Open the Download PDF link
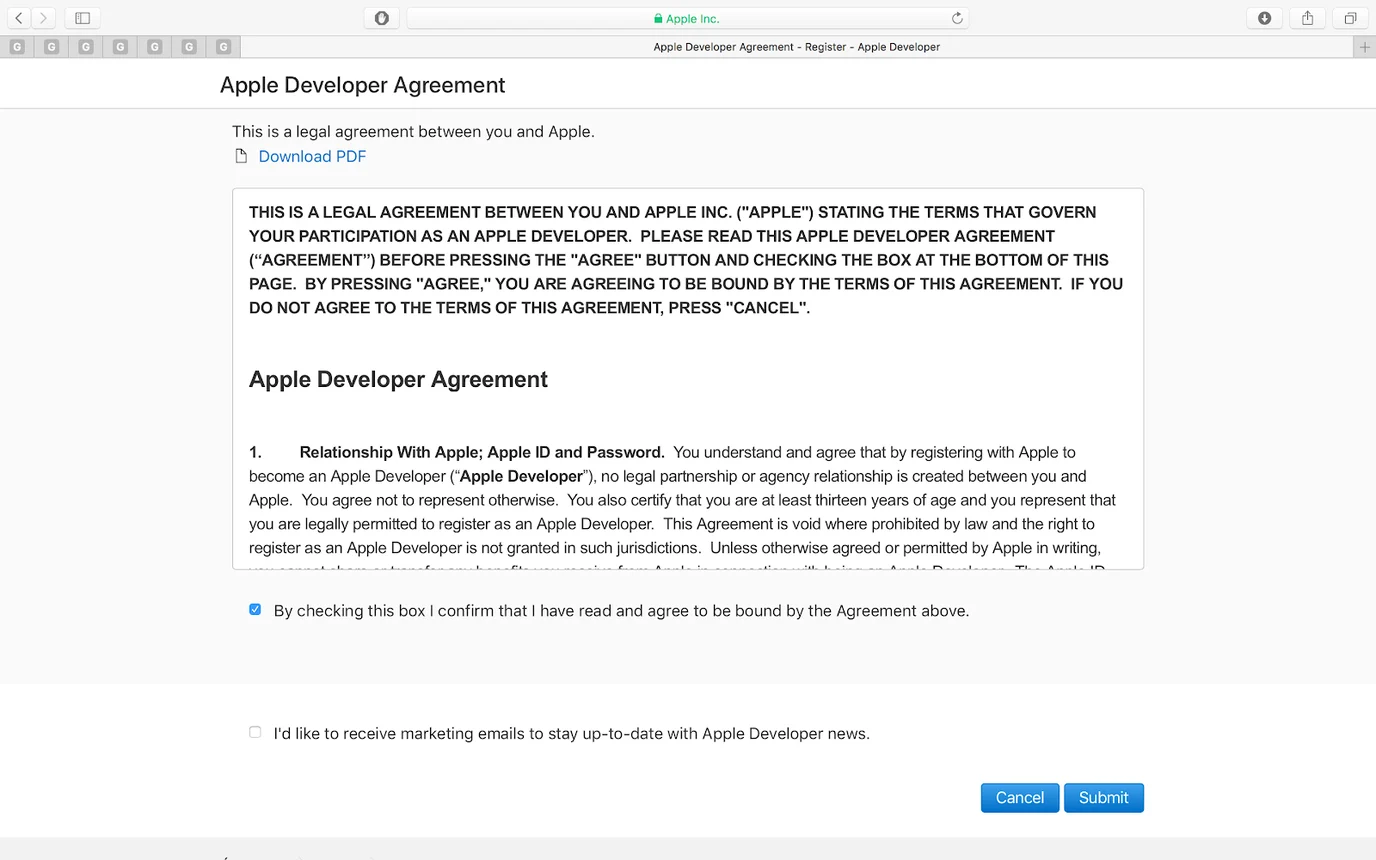 (x=311, y=156)
